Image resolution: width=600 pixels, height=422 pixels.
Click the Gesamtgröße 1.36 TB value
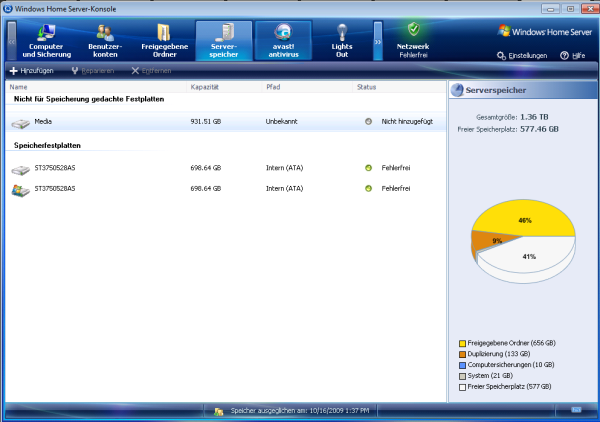[534, 117]
